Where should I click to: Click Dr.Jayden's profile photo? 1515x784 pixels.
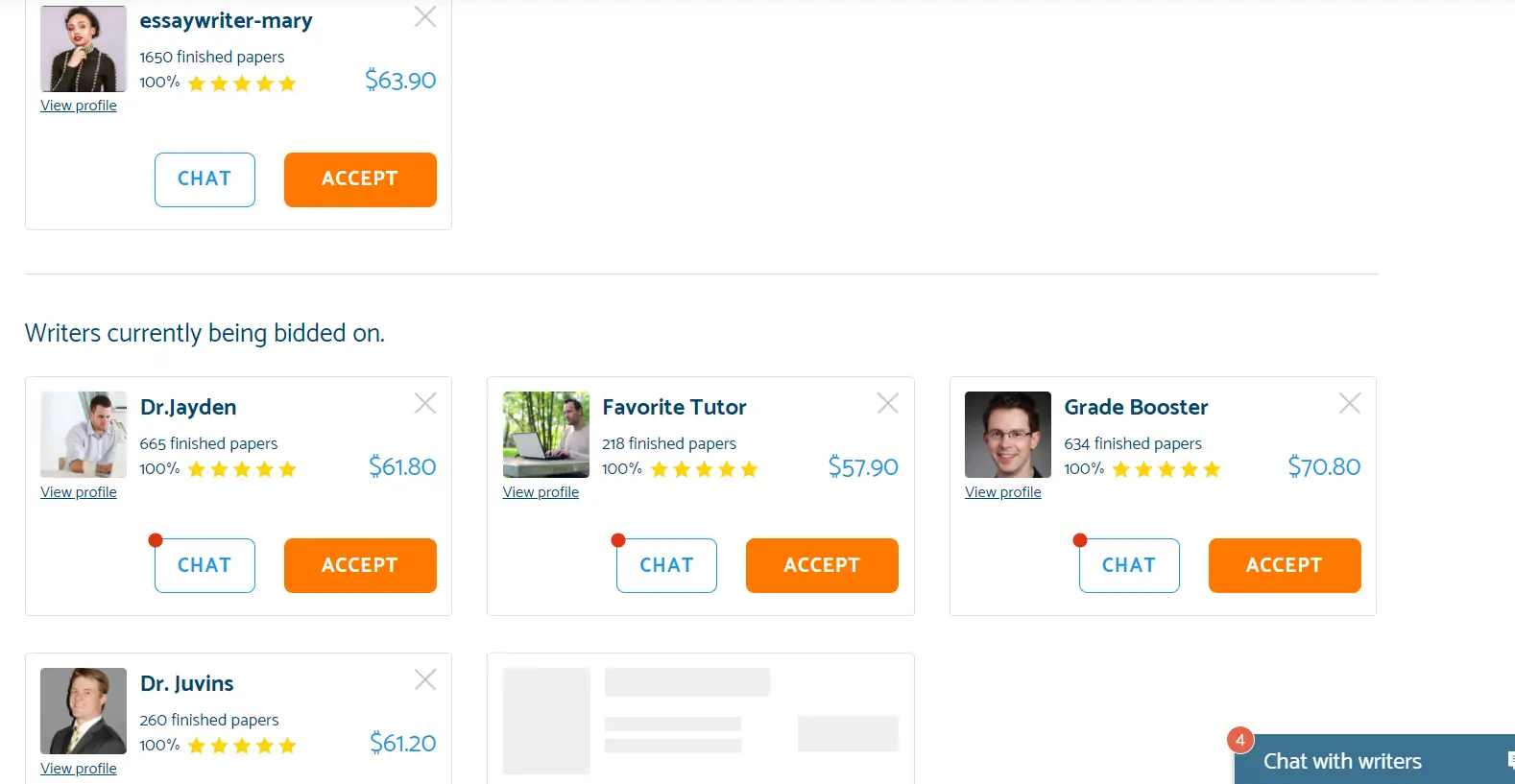pyautogui.click(x=84, y=434)
